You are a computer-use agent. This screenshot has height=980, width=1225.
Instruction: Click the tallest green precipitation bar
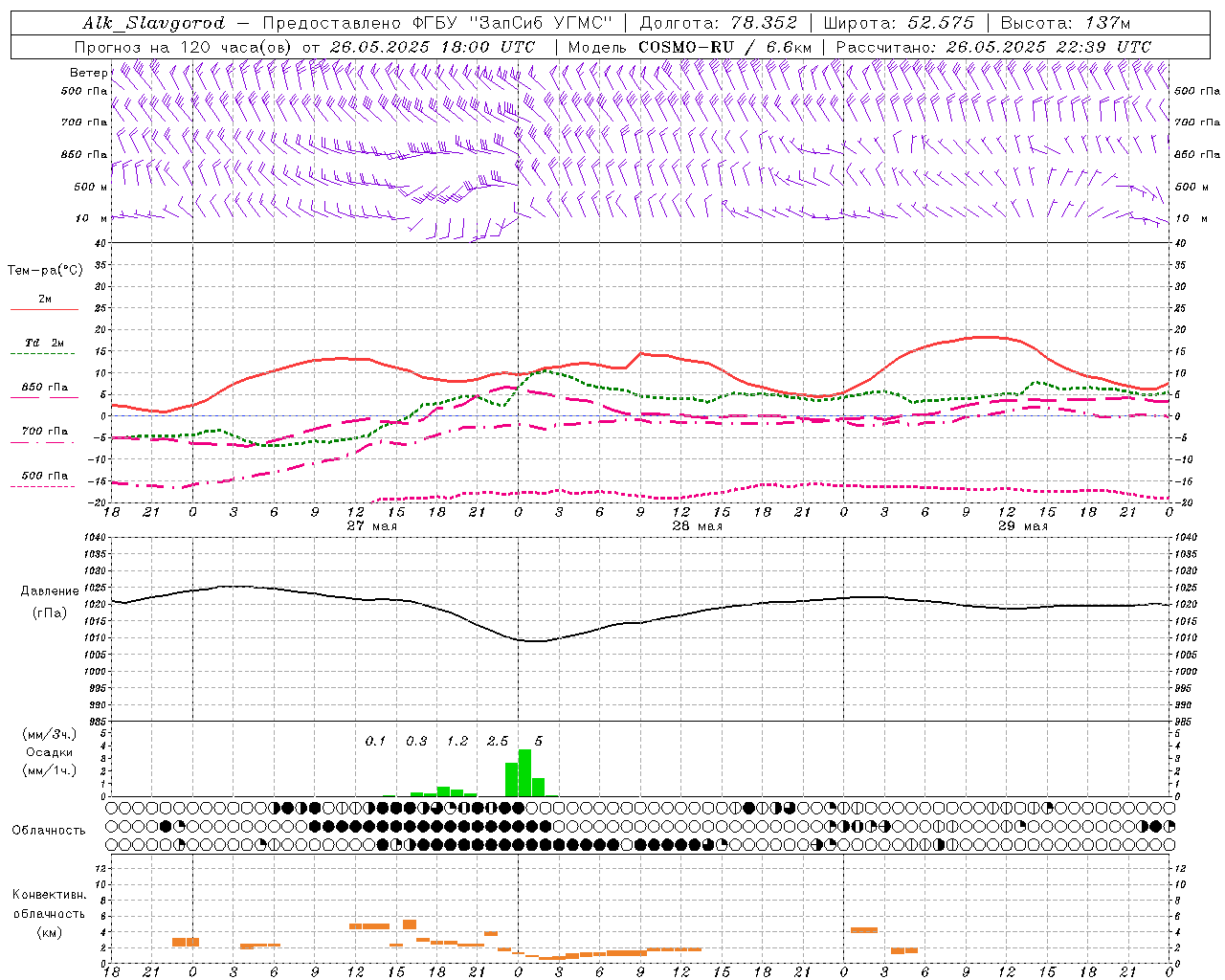click(x=524, y=773)
